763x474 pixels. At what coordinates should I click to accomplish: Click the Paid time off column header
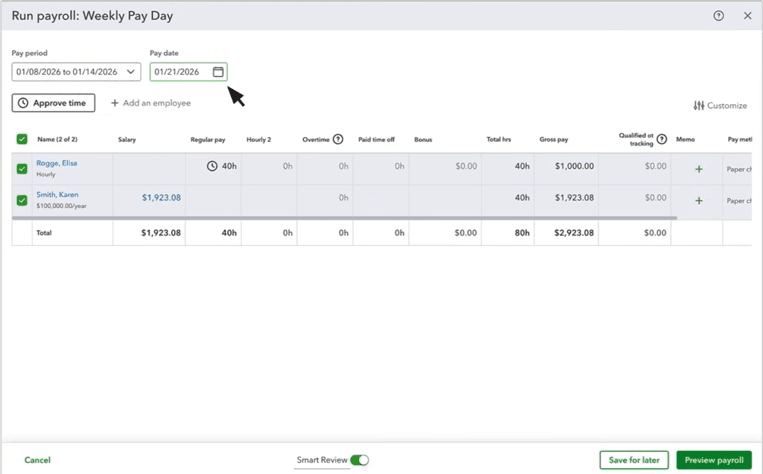point(376,140)
